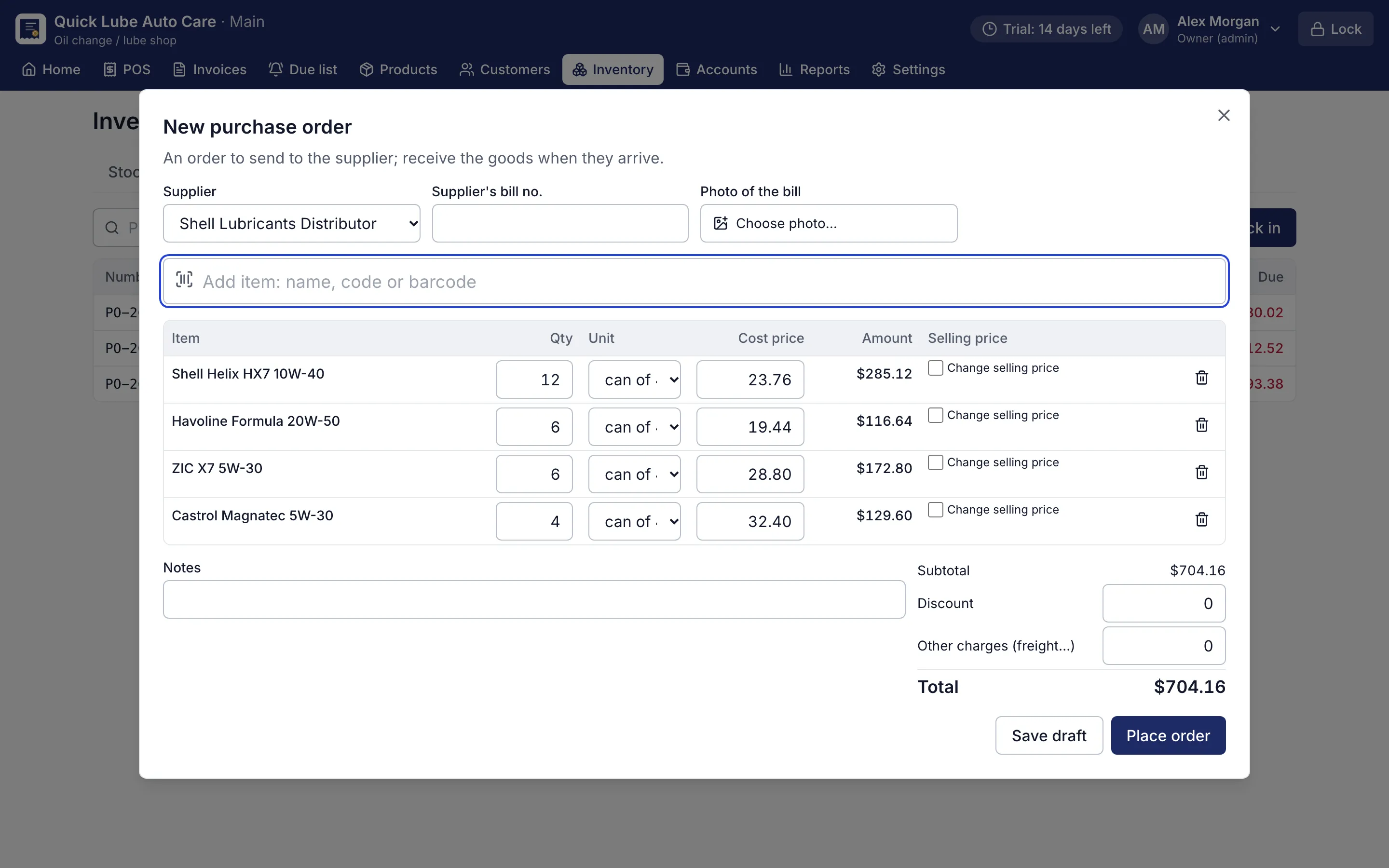Screen dimensions: 1389x868
Task: Click the AM user avatar
Action: click(x=1153, y=29)
